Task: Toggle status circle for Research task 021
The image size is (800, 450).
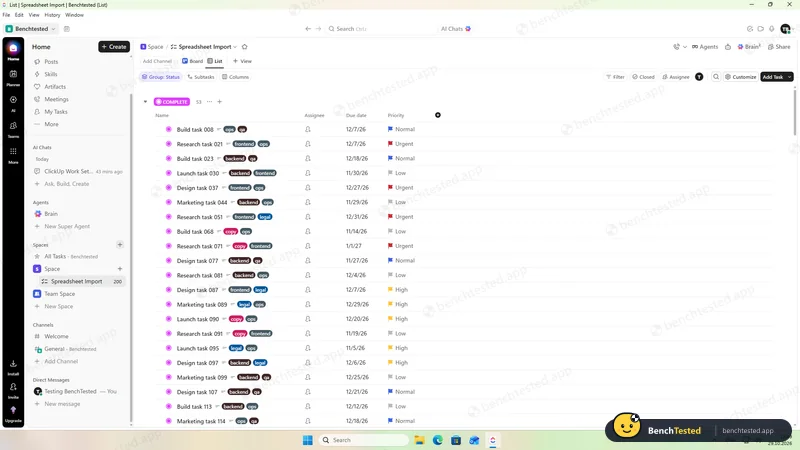Action: pos(169,144)
